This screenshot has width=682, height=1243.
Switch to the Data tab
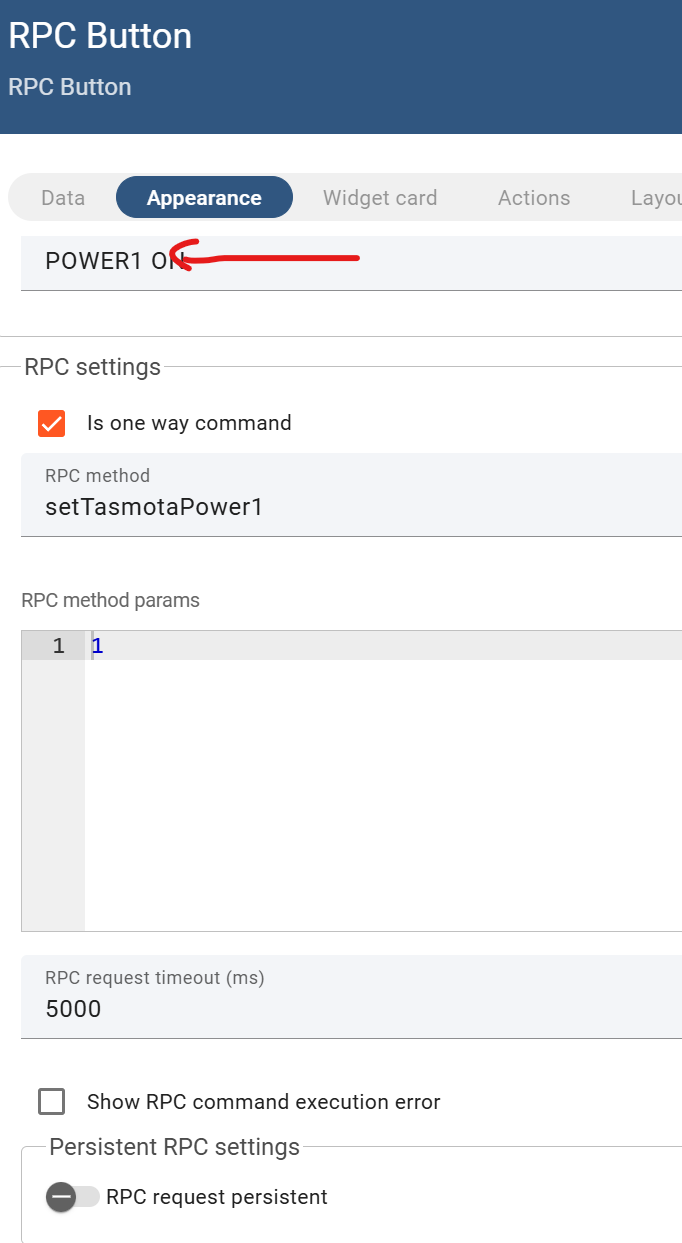pos(63,198)
